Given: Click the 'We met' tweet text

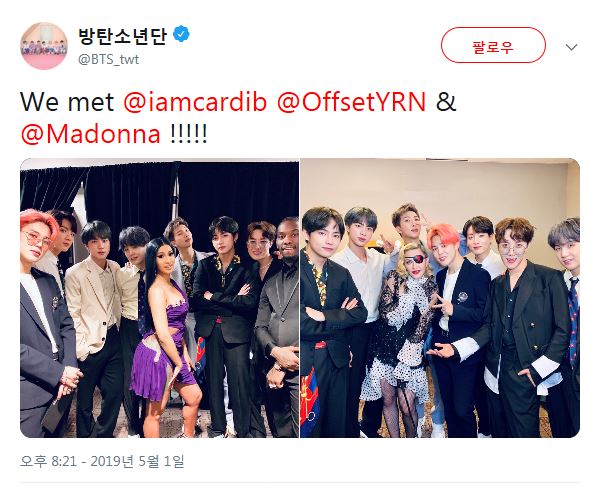Looking at the screenshot, I should pos(67,102).
